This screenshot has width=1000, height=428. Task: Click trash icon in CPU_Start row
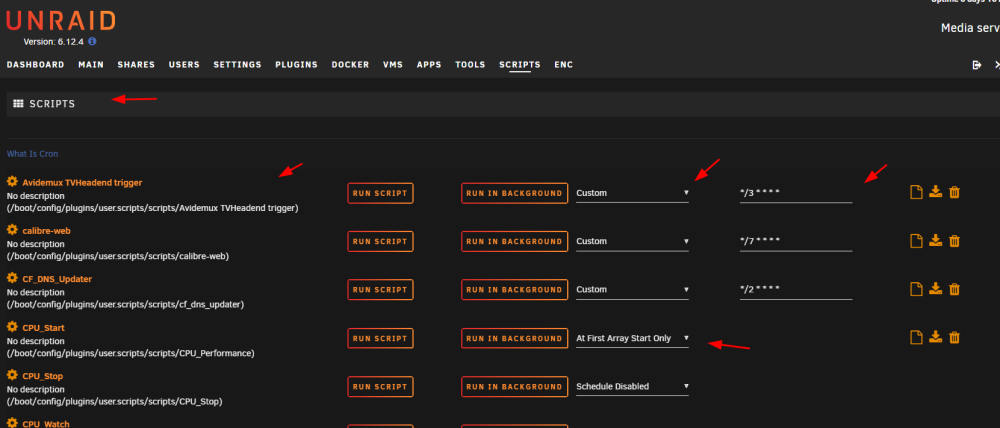coord(954,337)
